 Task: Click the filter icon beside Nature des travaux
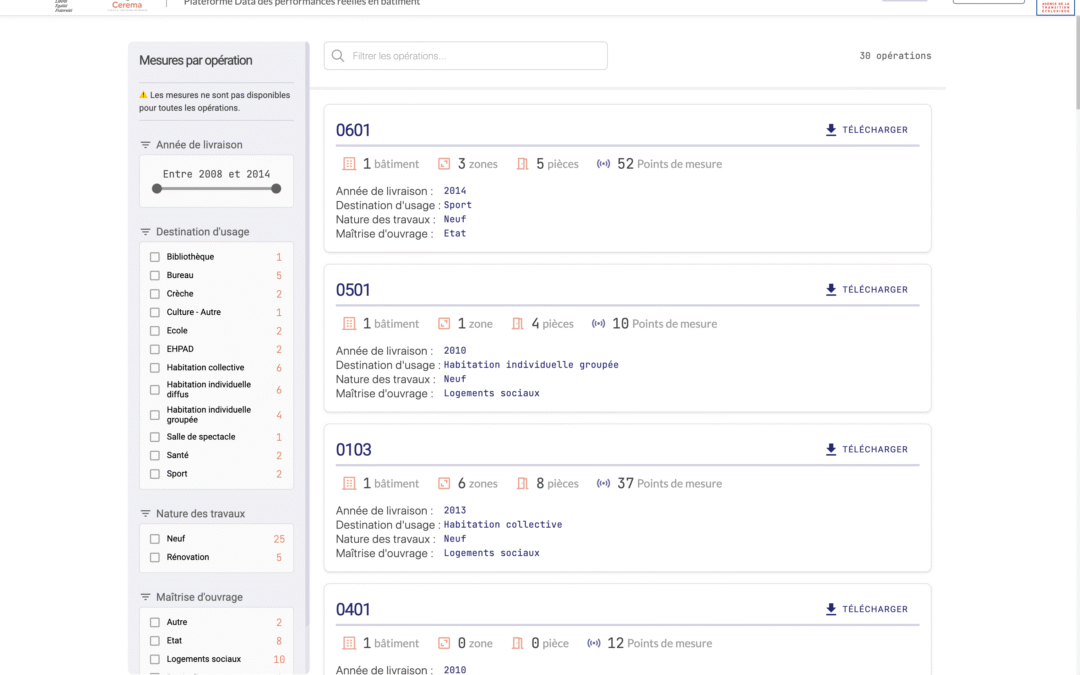(145, 514)
